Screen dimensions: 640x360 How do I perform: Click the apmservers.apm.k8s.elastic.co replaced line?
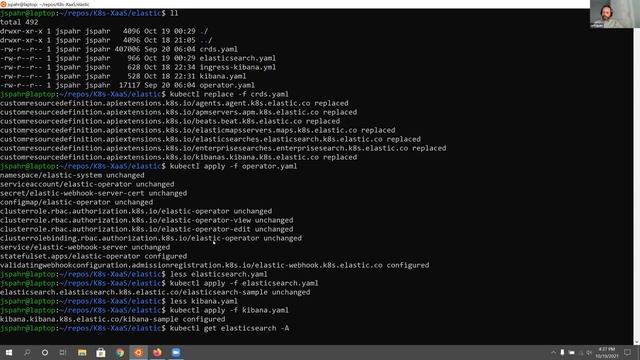point(179,112)
